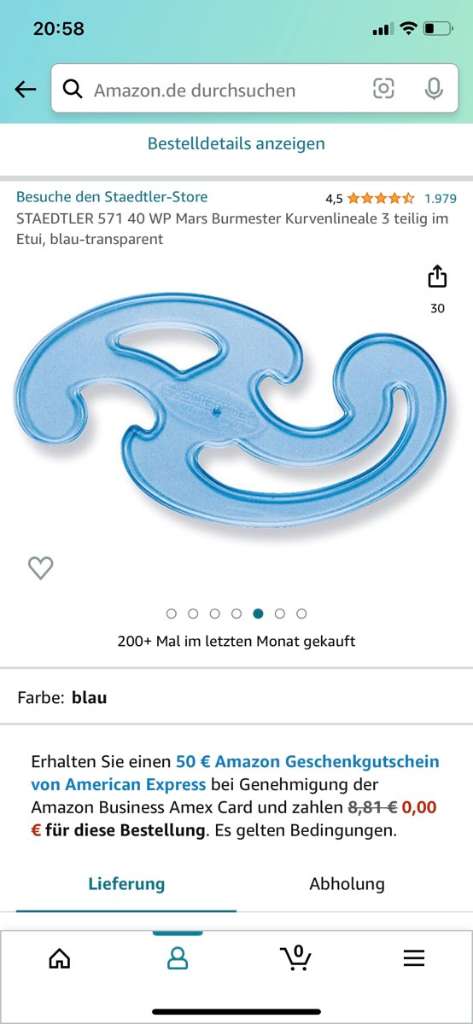Open Bestelldetails anzeigen link
The height and width of the screenshot is (1024, 473).
pyautogui.click(x=236, y=143)
